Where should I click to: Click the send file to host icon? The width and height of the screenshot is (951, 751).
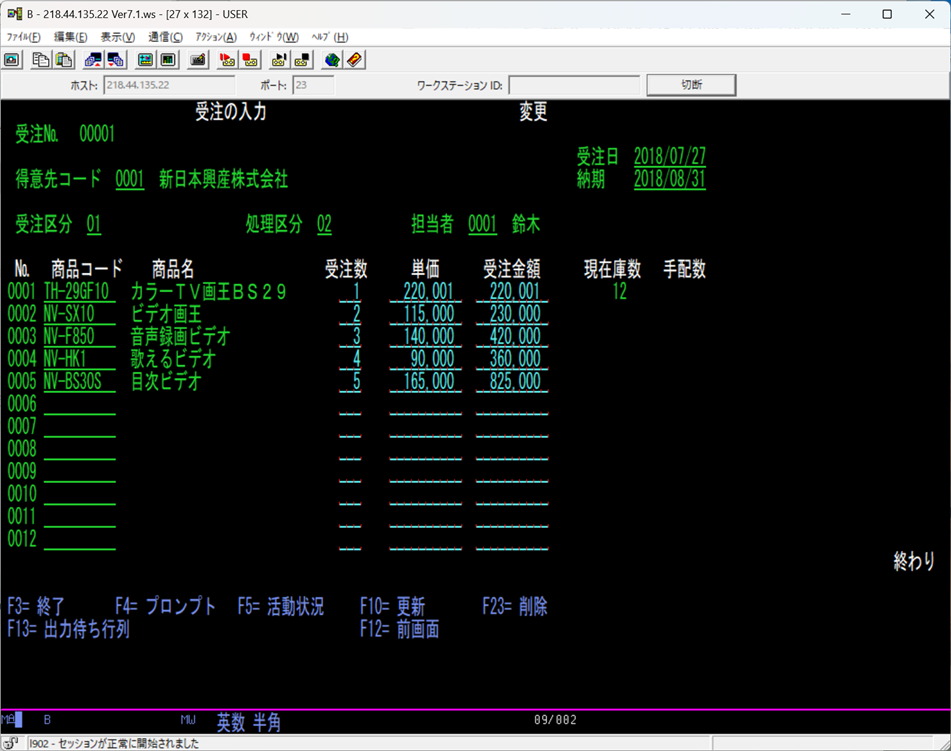click(x=93, y=59)
